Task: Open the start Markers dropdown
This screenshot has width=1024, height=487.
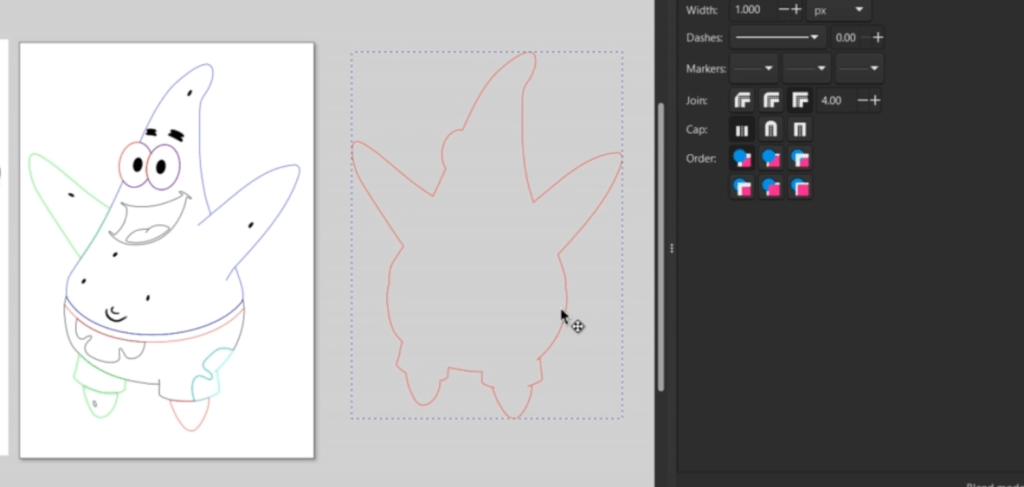Action: (x=754, y=68)
